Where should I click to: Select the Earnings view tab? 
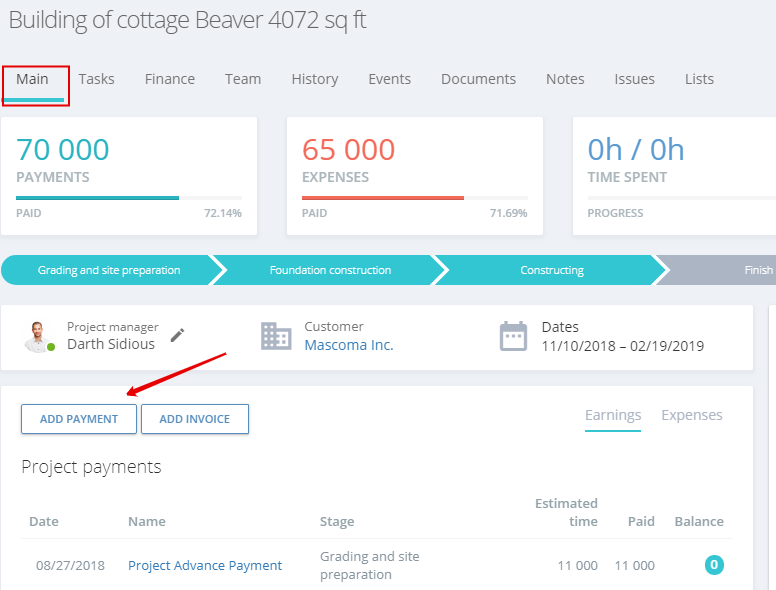(613, 415)
